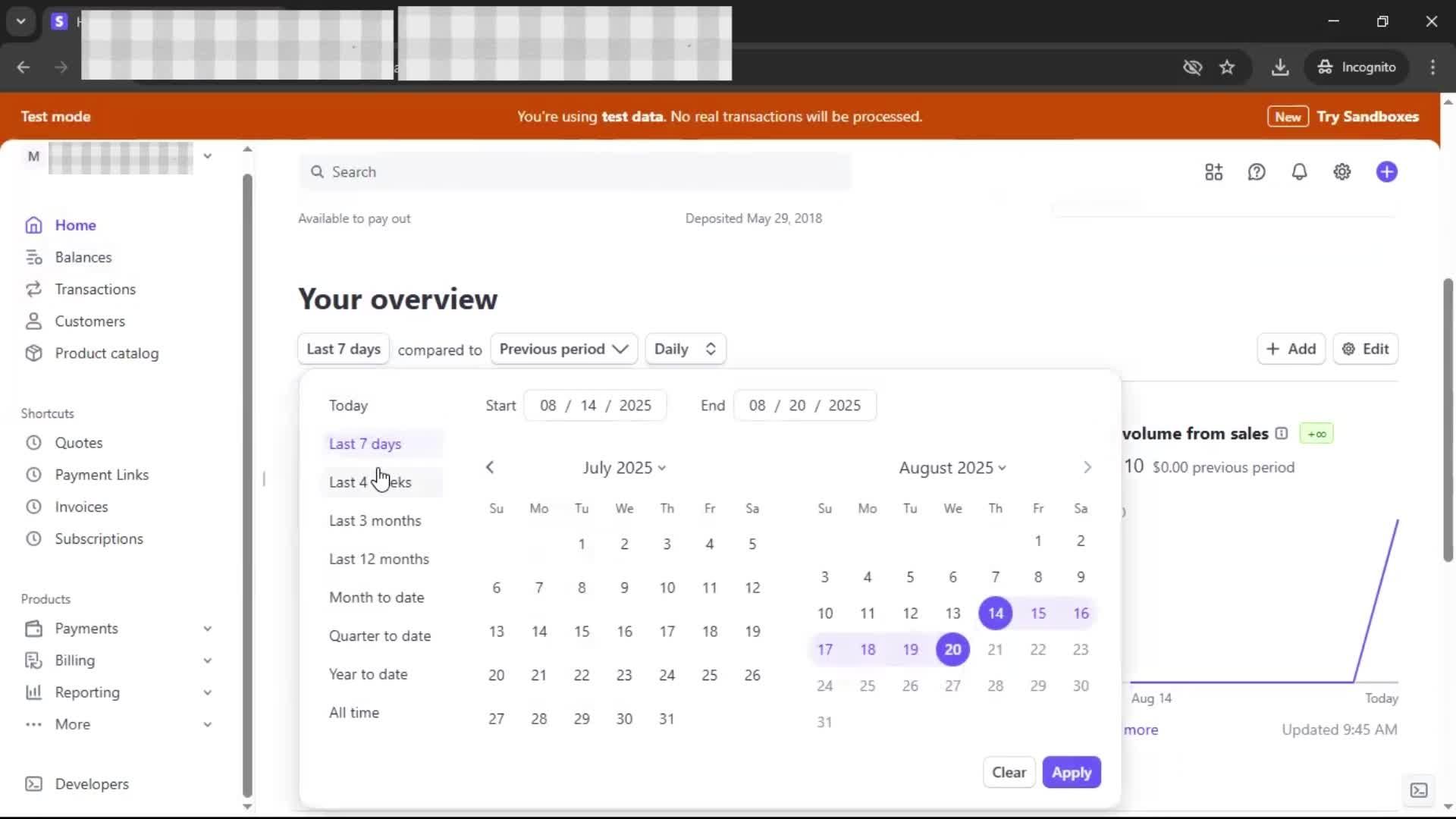
Task: Open the August 2025 month dropdown
Action: pos(952,468)
